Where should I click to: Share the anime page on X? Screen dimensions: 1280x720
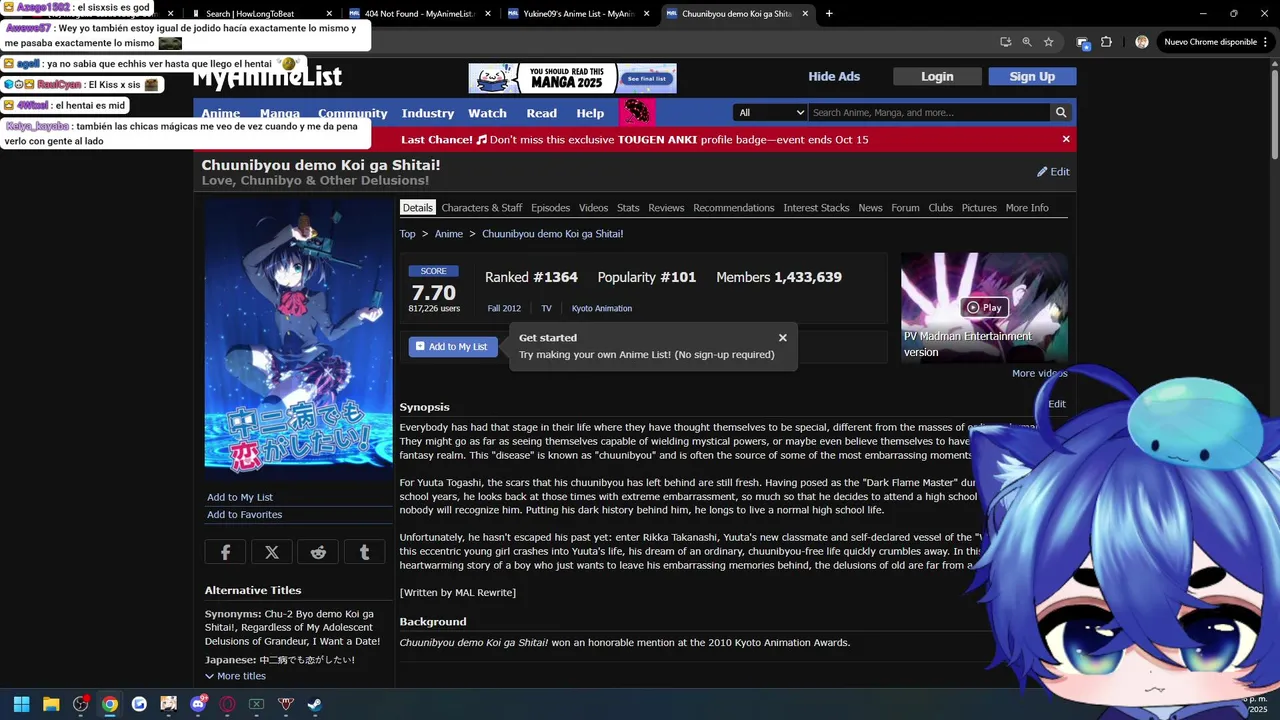pyautogui.click(x=272, y=552)
